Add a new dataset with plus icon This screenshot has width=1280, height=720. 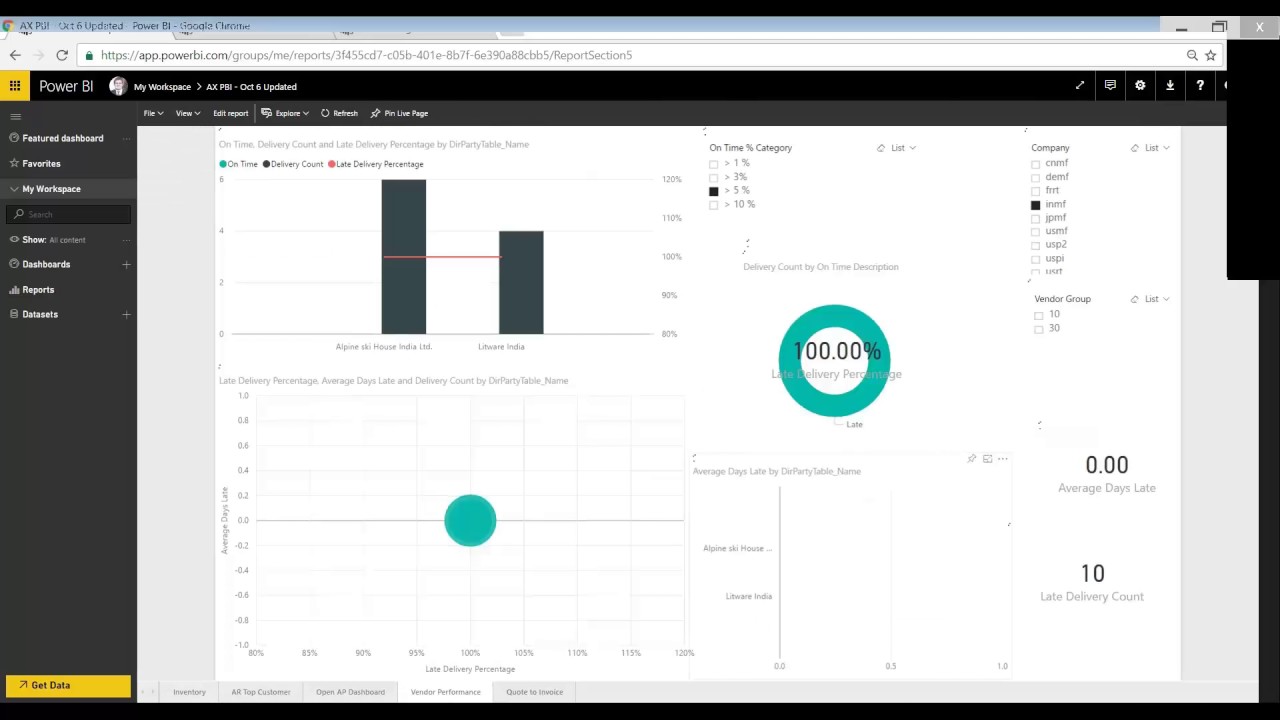click(126, 314)
